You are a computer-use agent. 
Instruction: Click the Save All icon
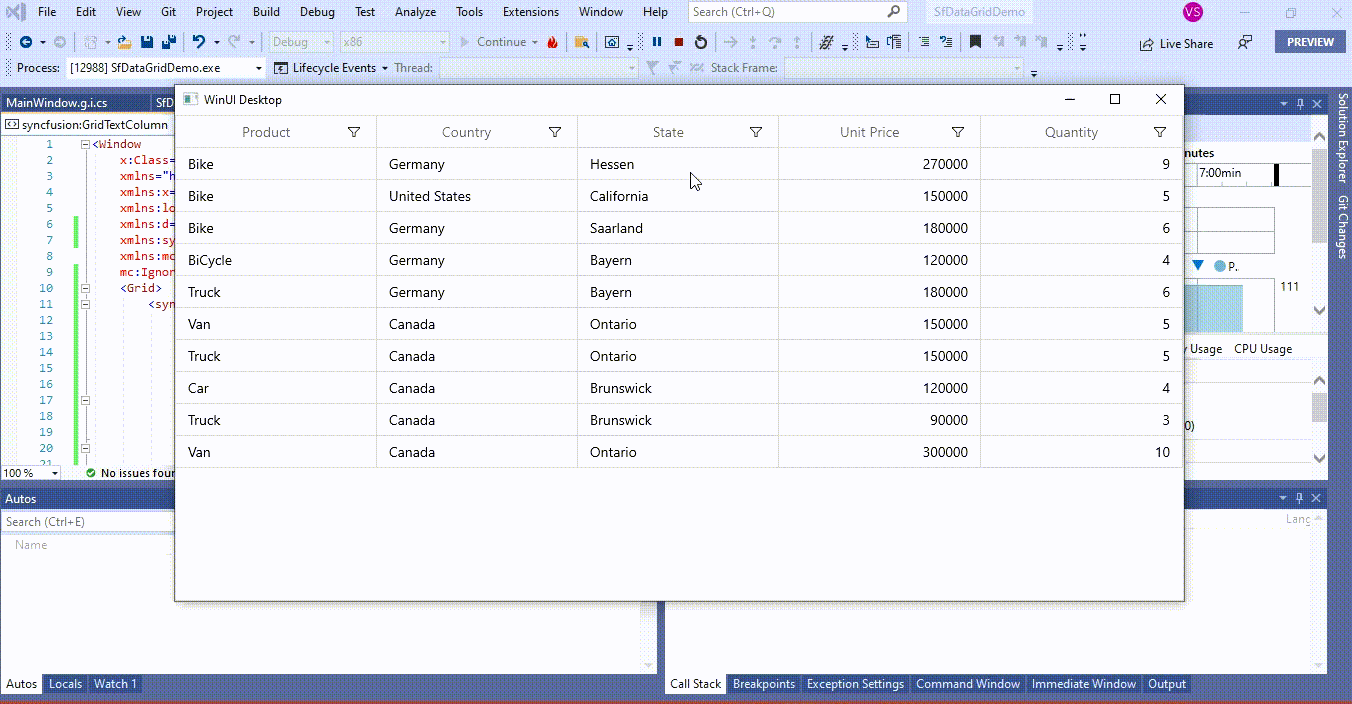[x=169, y=42]
